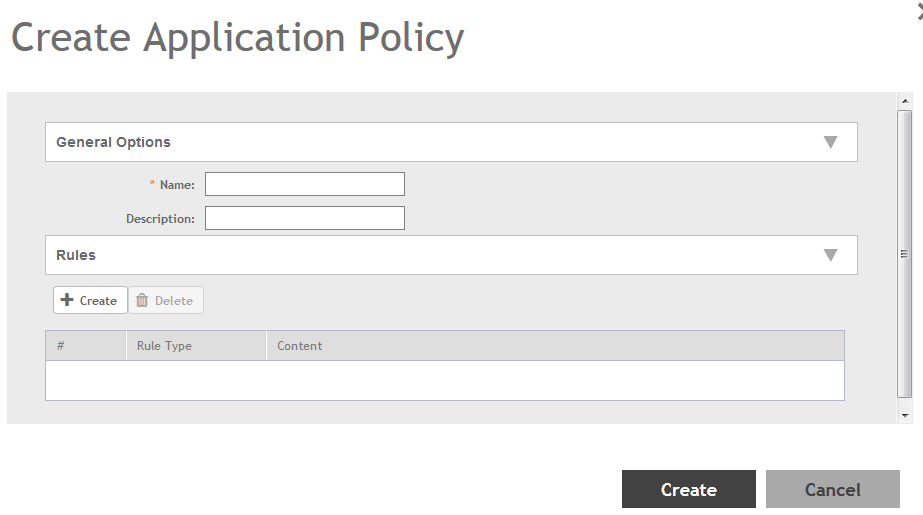The image size is (923, 515).
Task: Click the Name input field
Action: tap(304, 184)
